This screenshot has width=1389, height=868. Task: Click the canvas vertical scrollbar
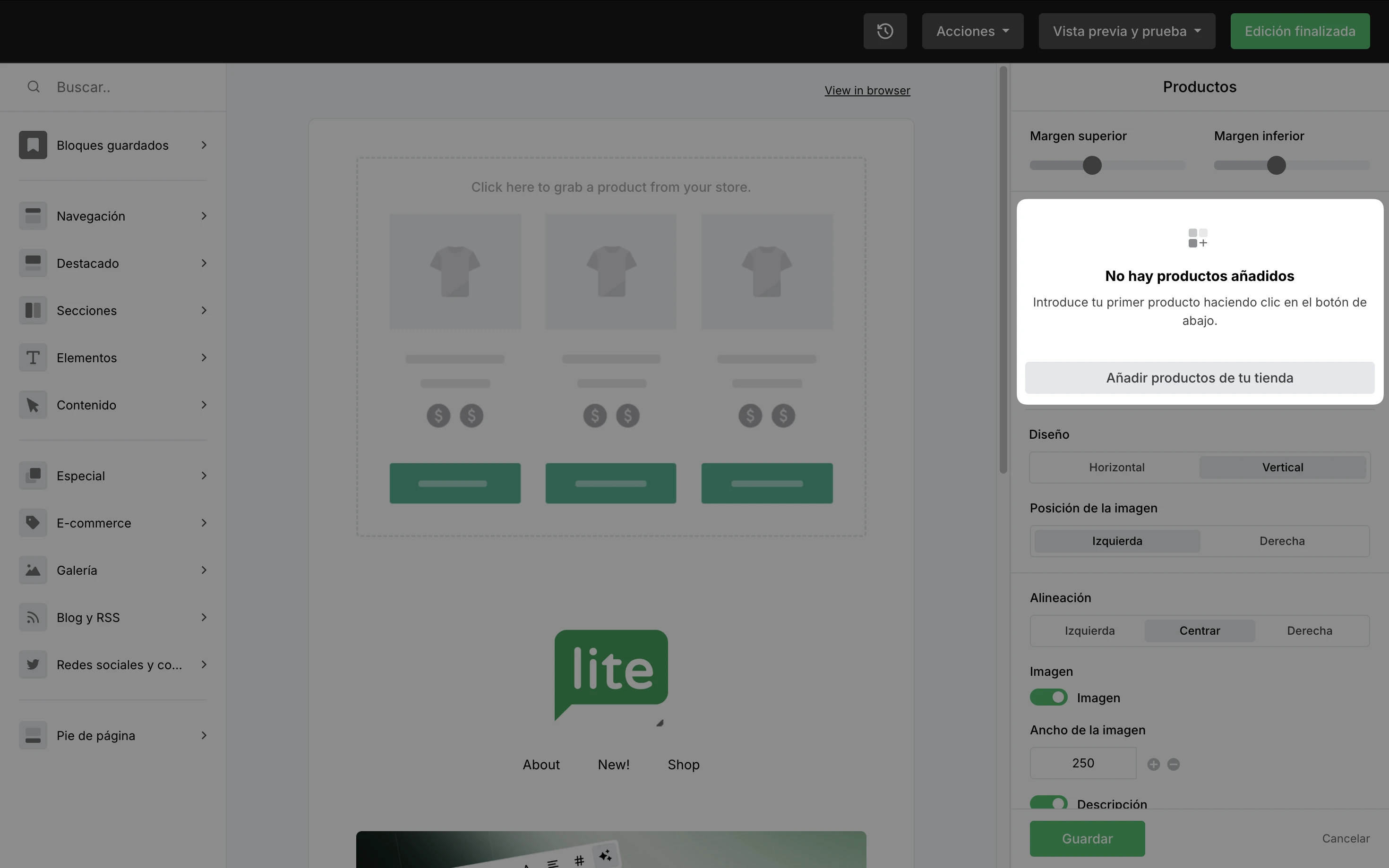[1003, 270]
